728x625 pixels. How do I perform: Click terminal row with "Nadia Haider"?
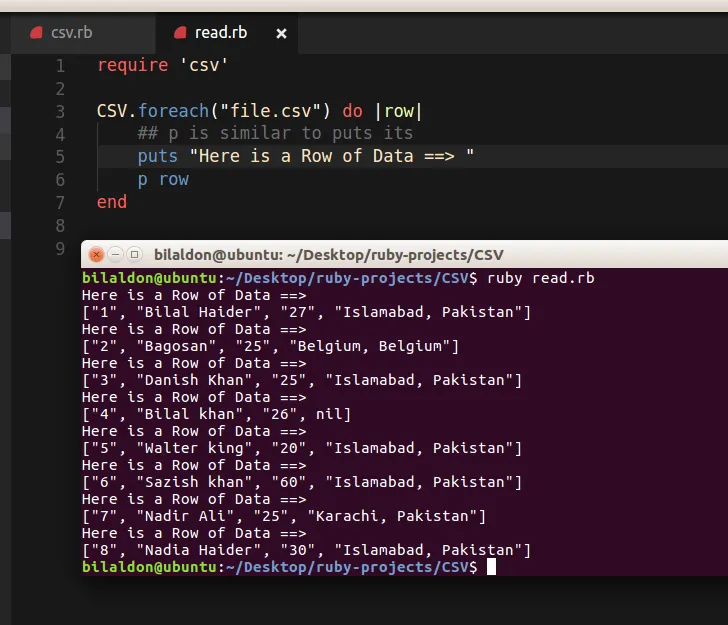pos(306,550)
